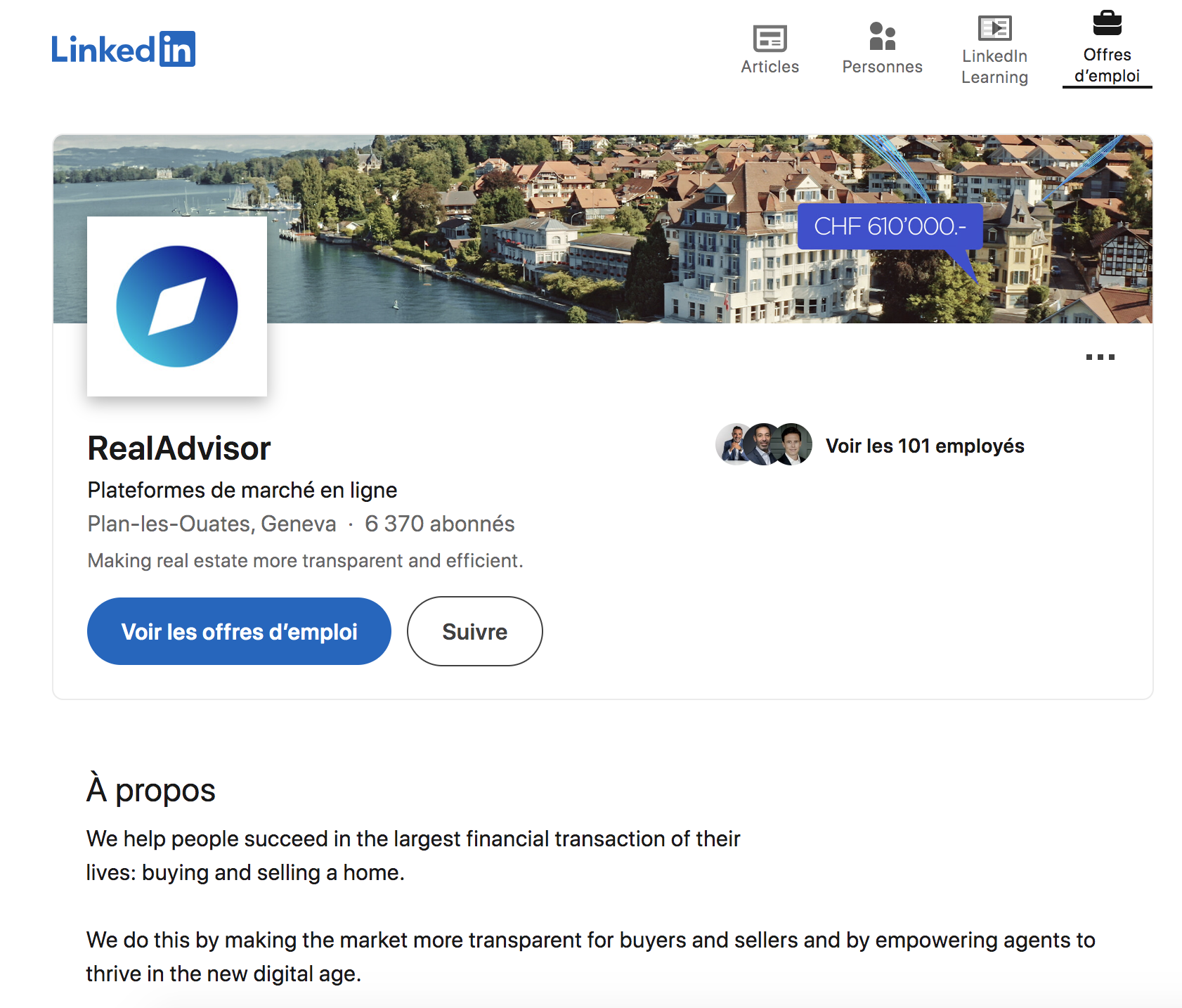The width and height of the screenshot is (1182, 1008).
Task: Click the '6 370 abonnés' follower count
Action: pyautogui.click(x=439, y=524)
